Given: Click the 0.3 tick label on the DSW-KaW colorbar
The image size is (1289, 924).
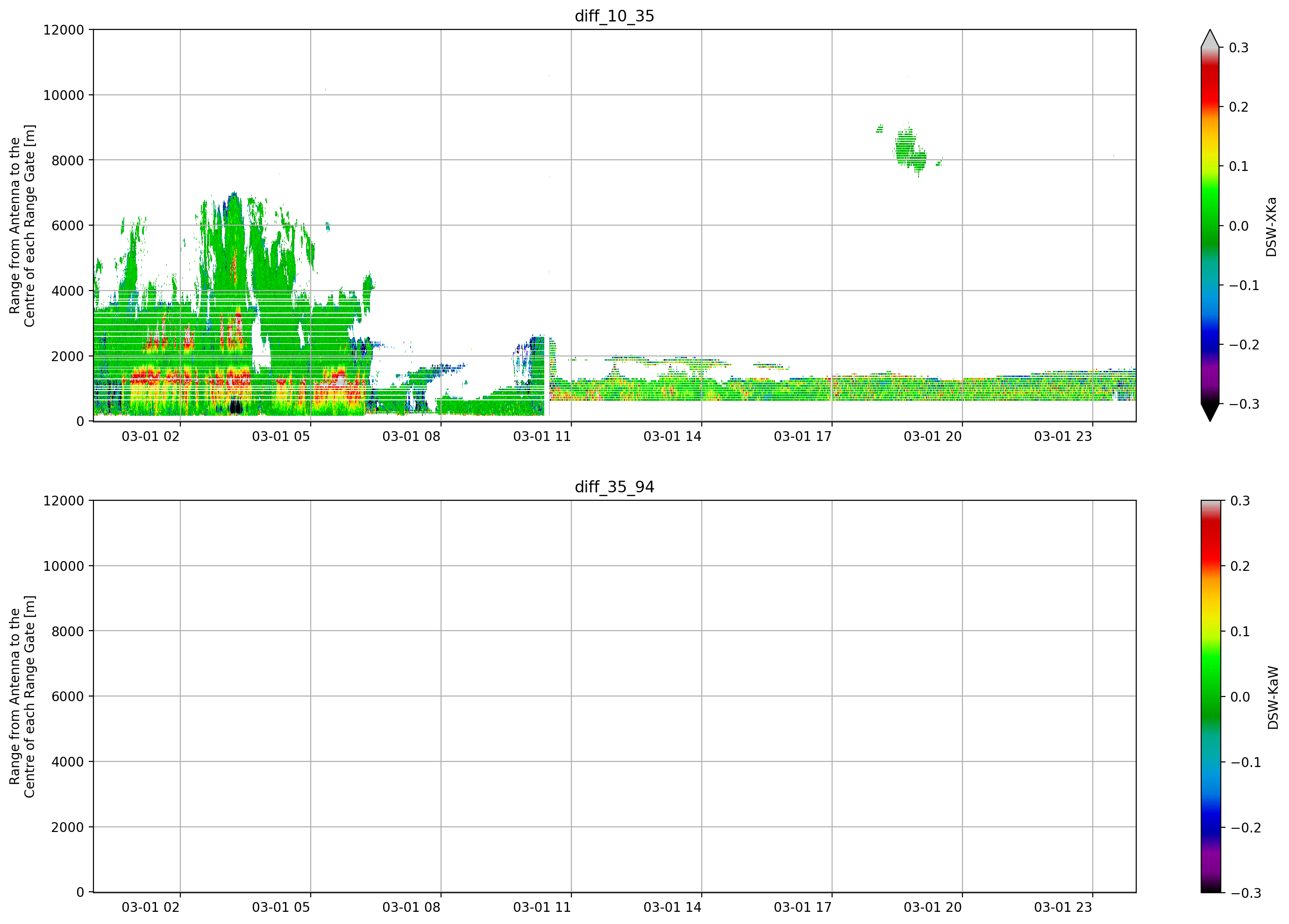Looking at the screenshot, I should (x=1240, y=501).
